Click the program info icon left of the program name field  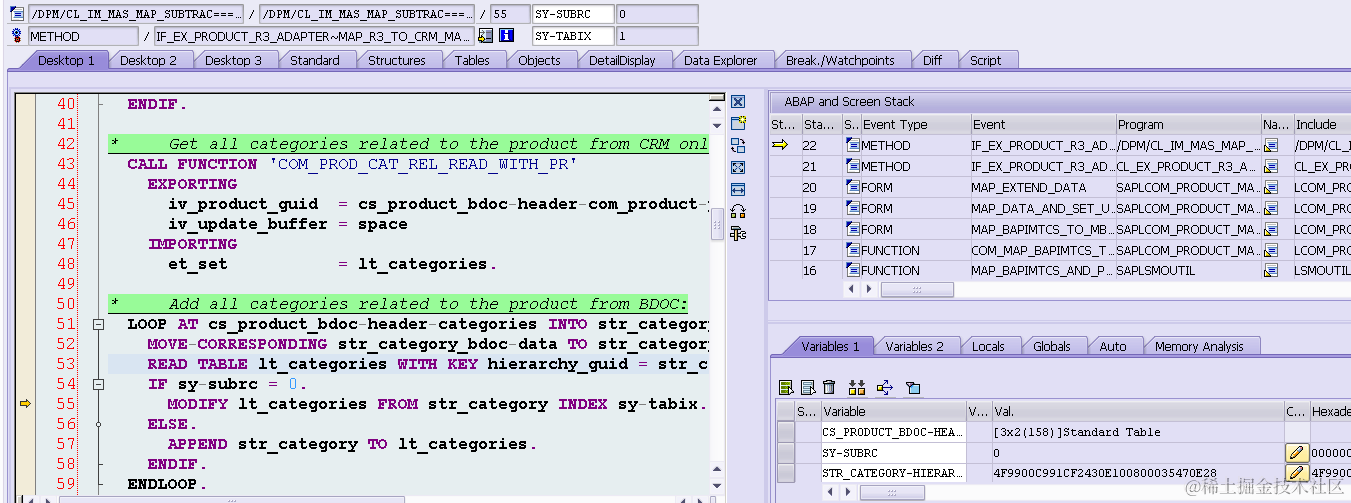click(16, 15)
